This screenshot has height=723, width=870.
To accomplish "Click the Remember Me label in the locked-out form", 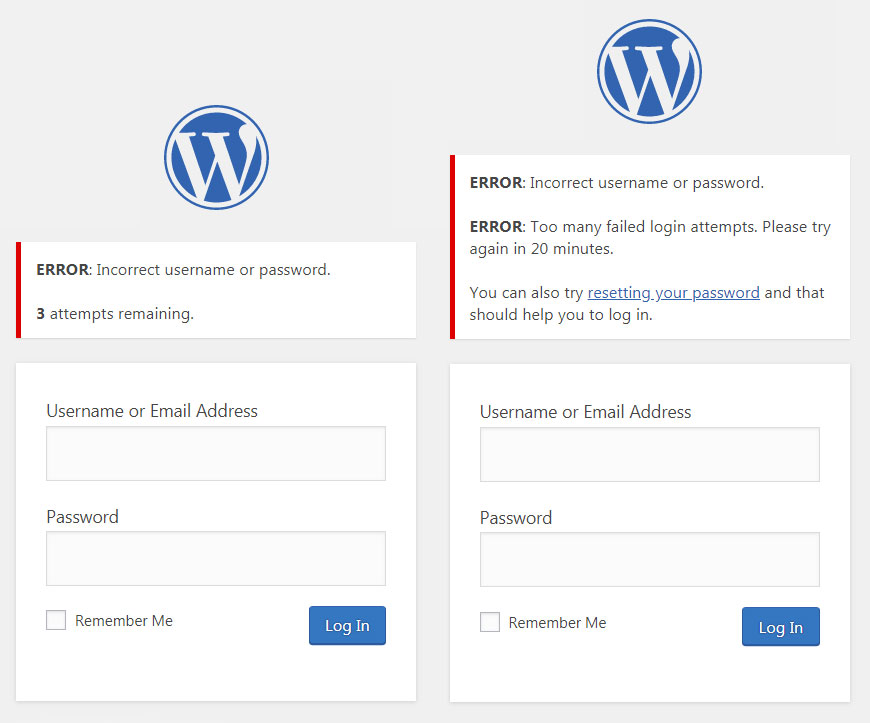I will pos(557,623).
